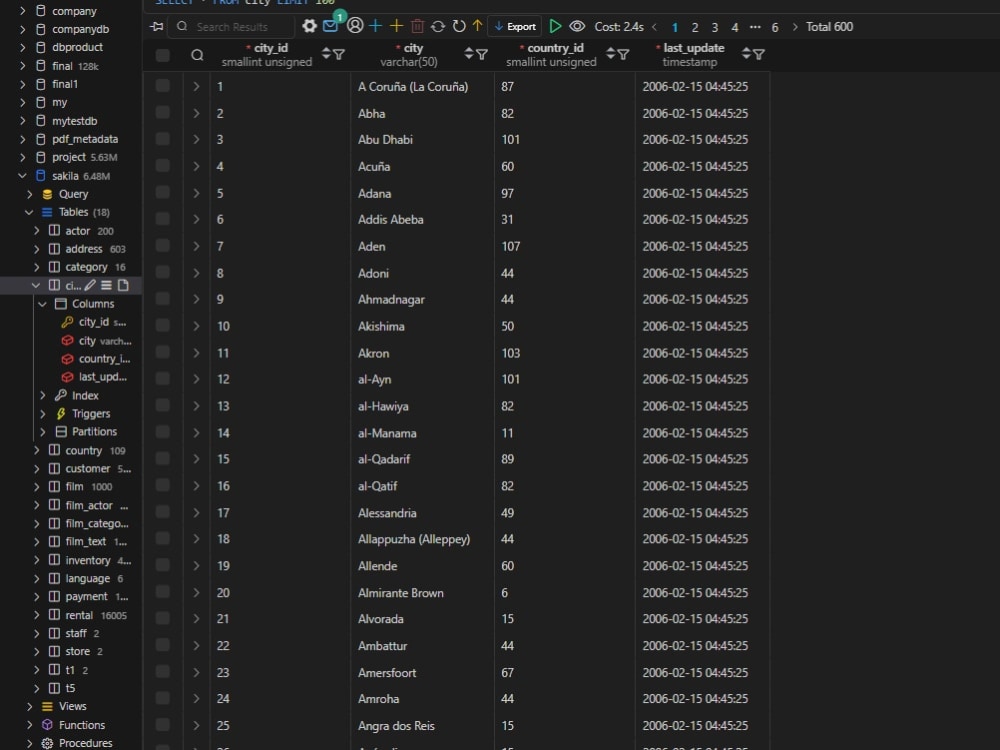The width and height of the screenshot is (1000, 750).
Task: Select the pdf_metadata database
Action: click(85, 139)
